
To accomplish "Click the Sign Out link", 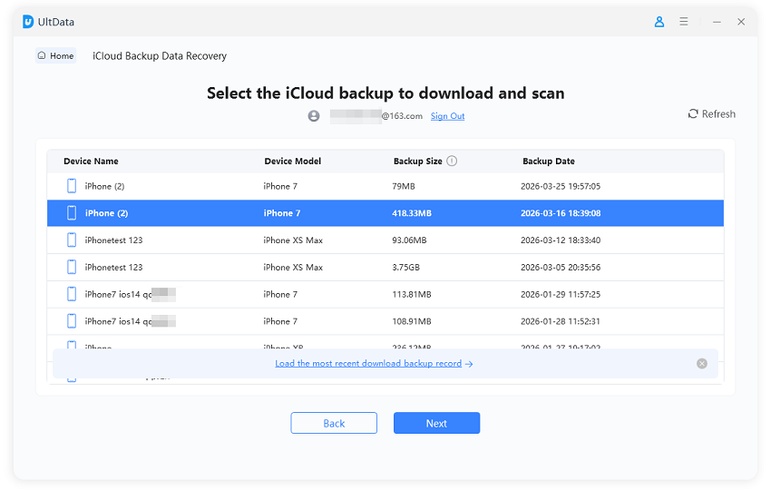I will point(447,116).
